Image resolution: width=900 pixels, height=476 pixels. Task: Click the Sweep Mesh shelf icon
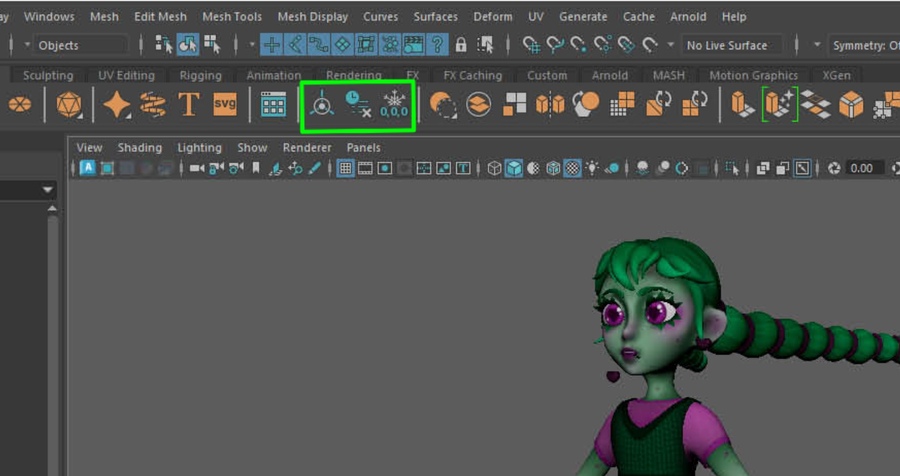pyautogui.click(x=152, y=105)
